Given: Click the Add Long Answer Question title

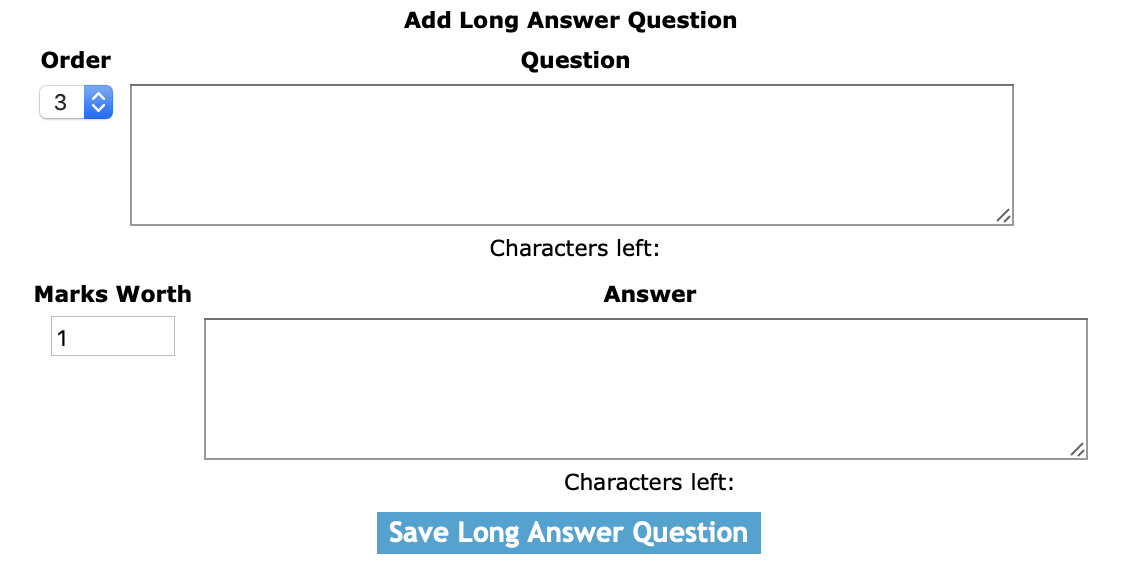Looking at the screenshot, I should (570, 20).
